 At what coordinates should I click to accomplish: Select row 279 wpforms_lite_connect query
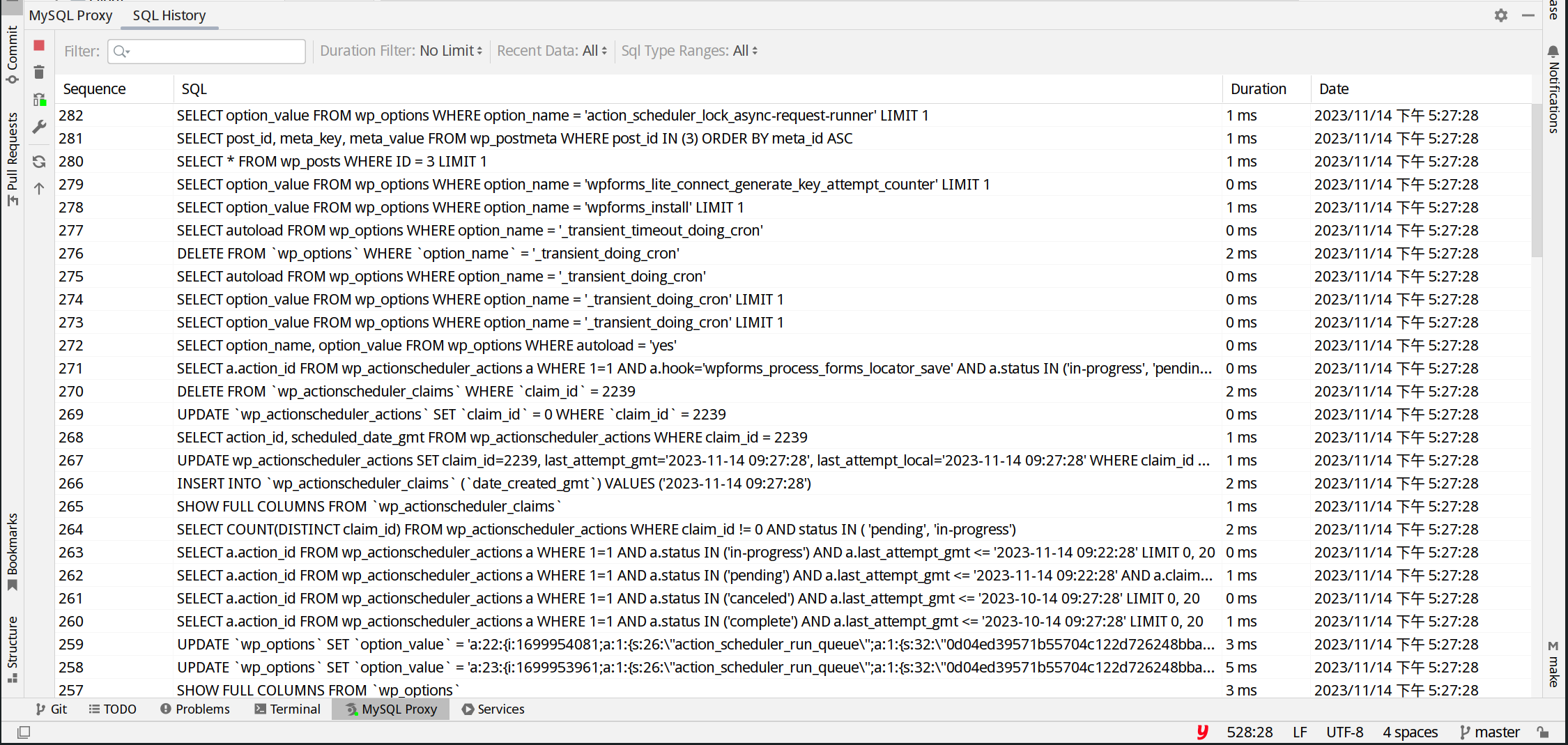click(x=794, y=185)
